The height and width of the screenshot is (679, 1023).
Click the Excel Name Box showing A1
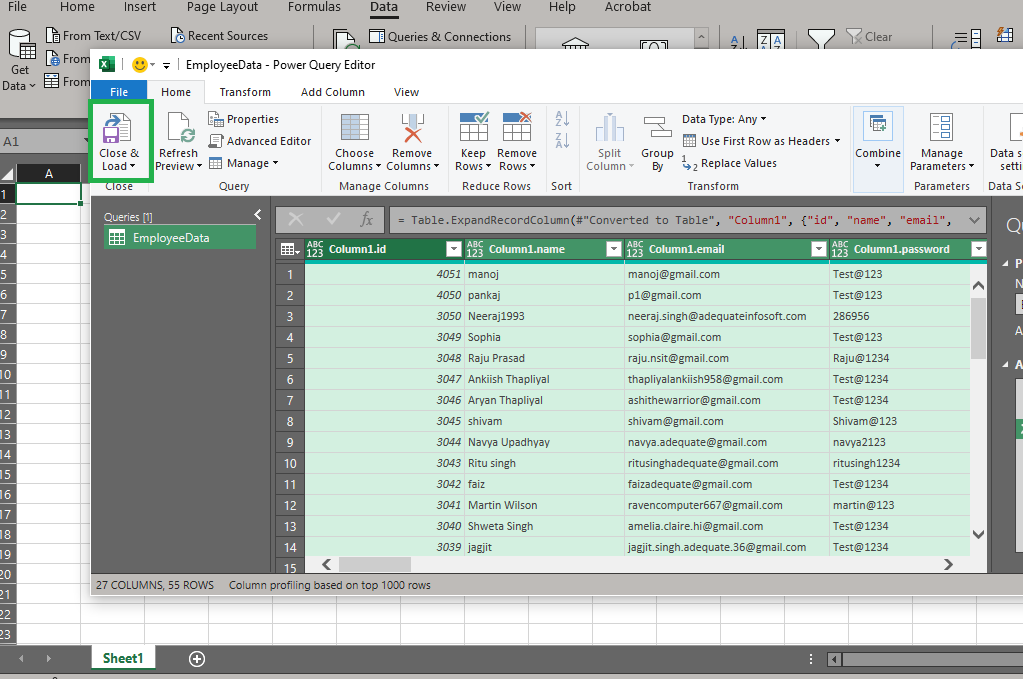coord(44,142)
